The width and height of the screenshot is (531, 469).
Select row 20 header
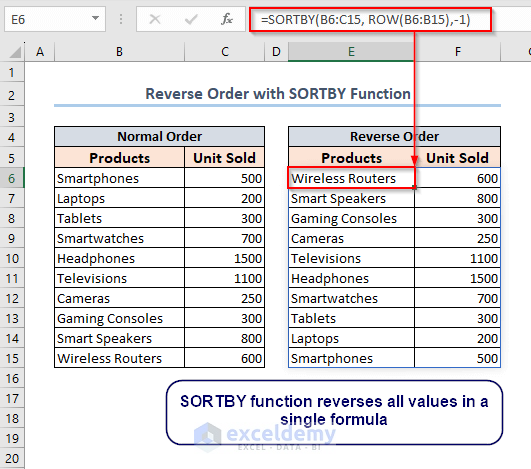tap(12, 458)
